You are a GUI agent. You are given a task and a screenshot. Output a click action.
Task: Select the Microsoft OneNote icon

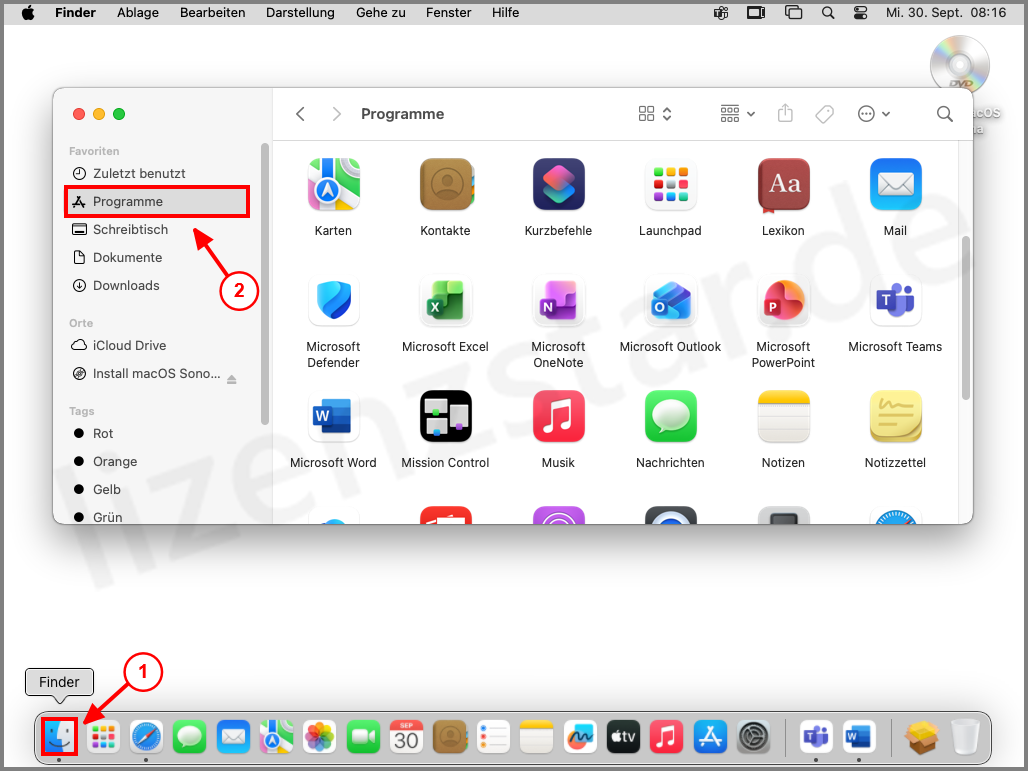[x=558, y=300]
